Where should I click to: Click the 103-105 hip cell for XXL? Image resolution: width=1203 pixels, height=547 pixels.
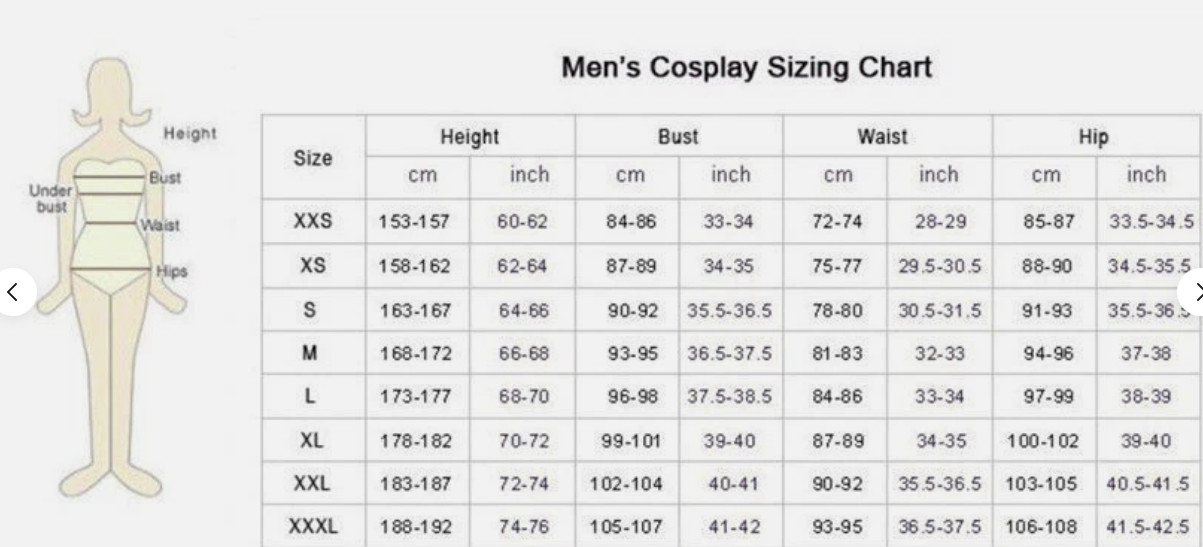(x=1043, y=484)
